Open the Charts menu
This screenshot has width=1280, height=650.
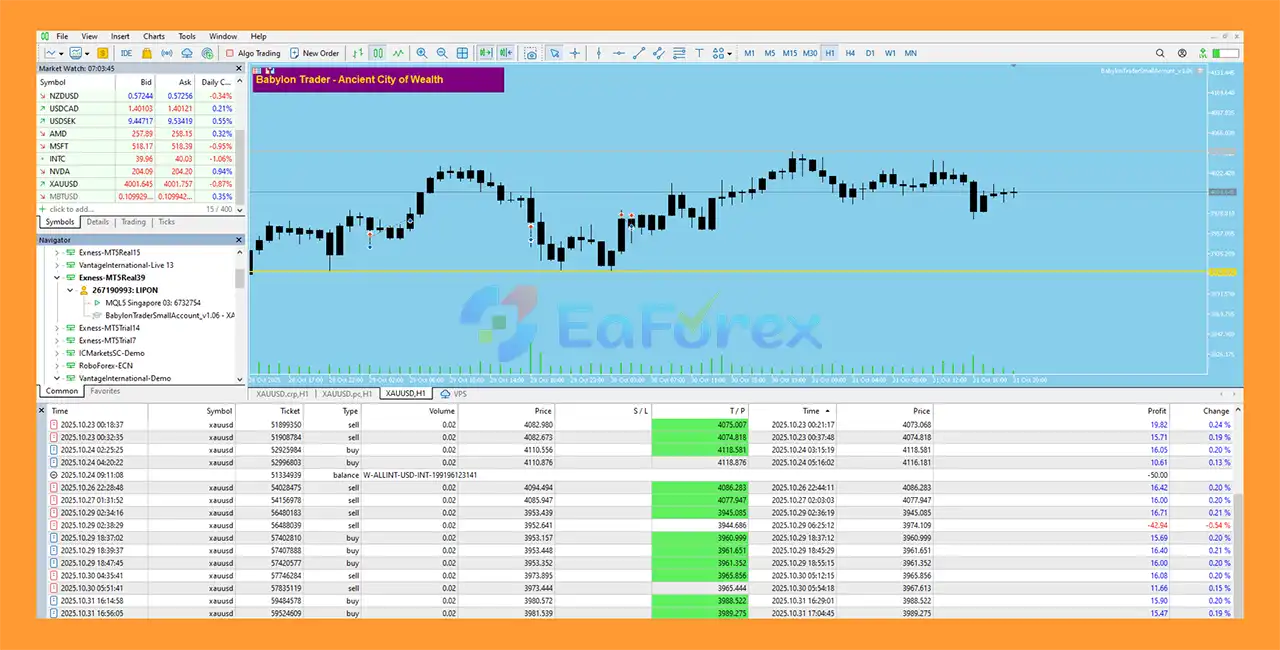(153, 36)
